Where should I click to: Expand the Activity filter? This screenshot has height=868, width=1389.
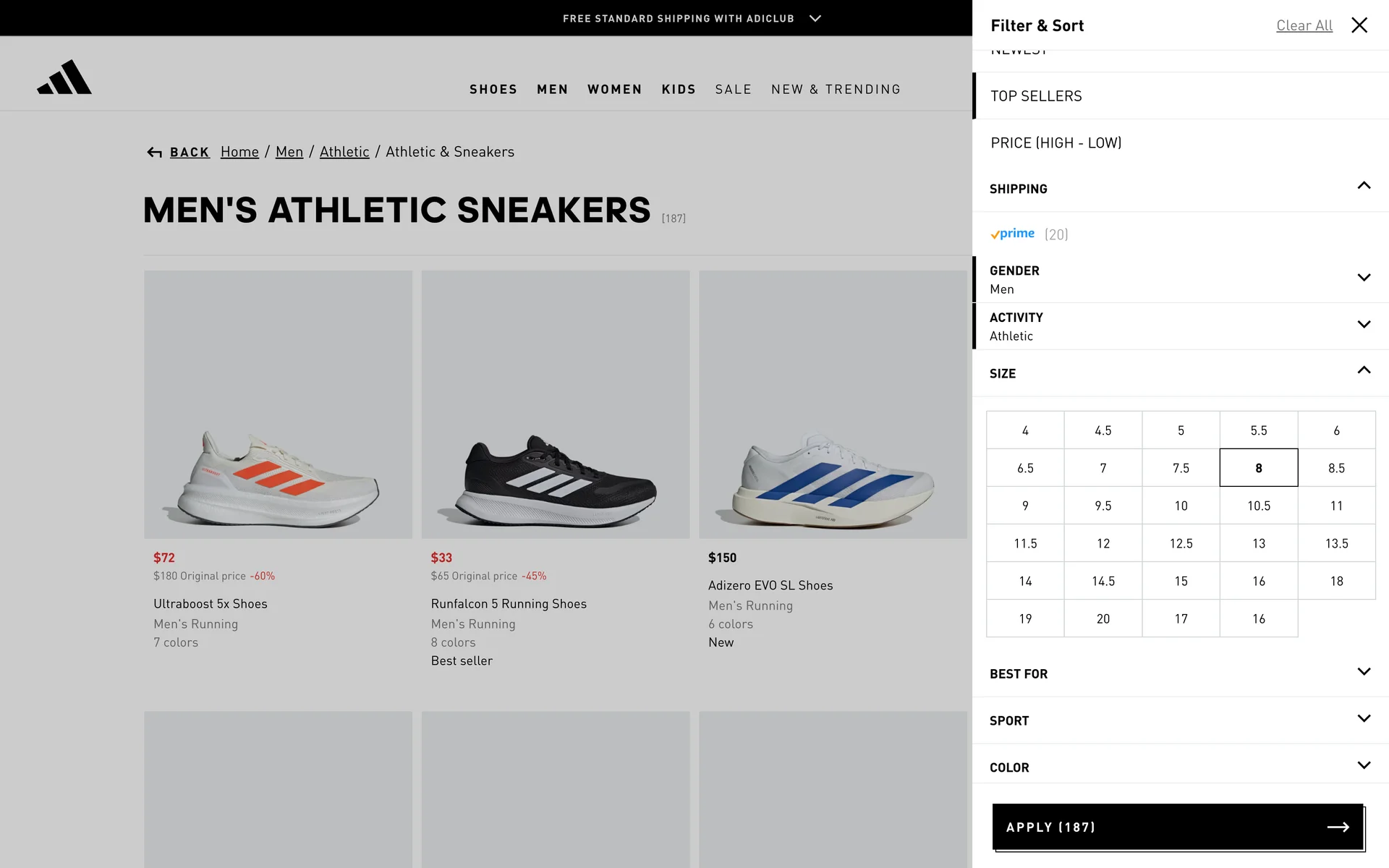(1364, 325)
